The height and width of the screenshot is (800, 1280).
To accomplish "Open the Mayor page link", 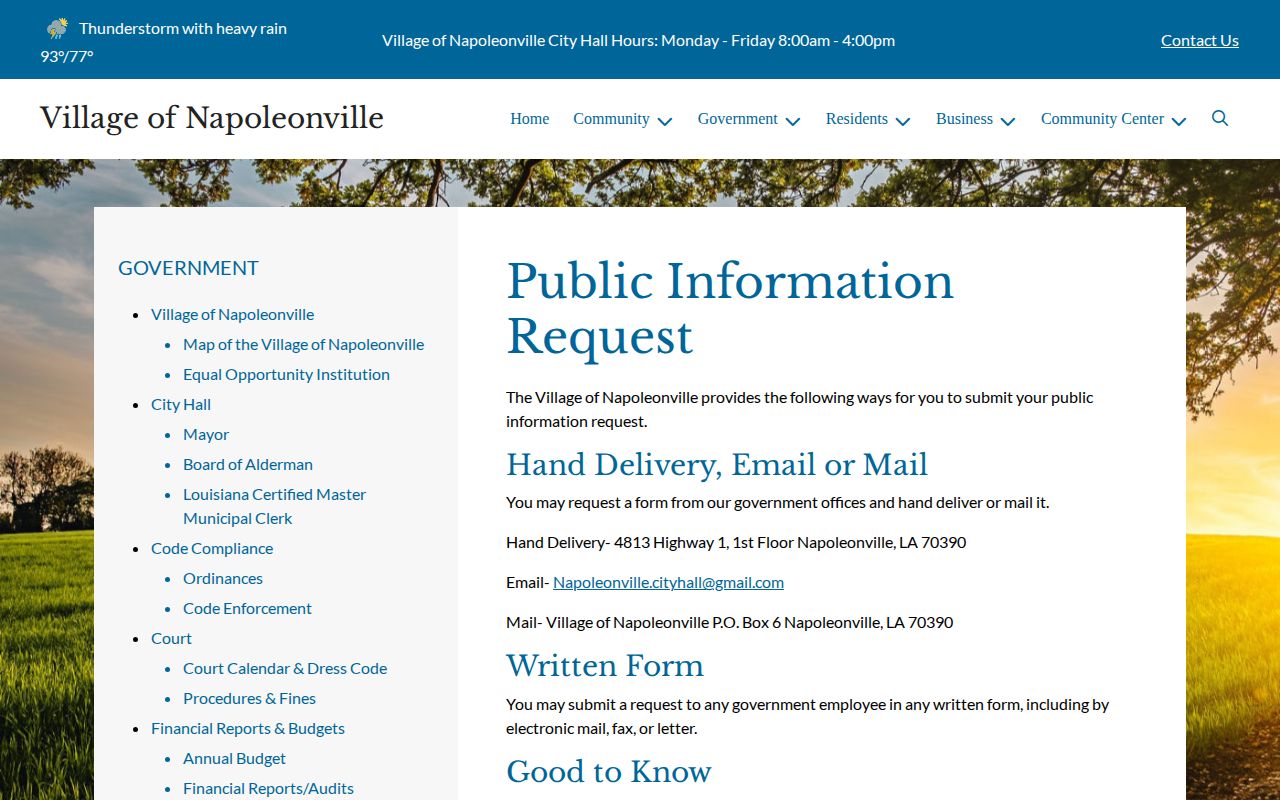I will [206, 434].
